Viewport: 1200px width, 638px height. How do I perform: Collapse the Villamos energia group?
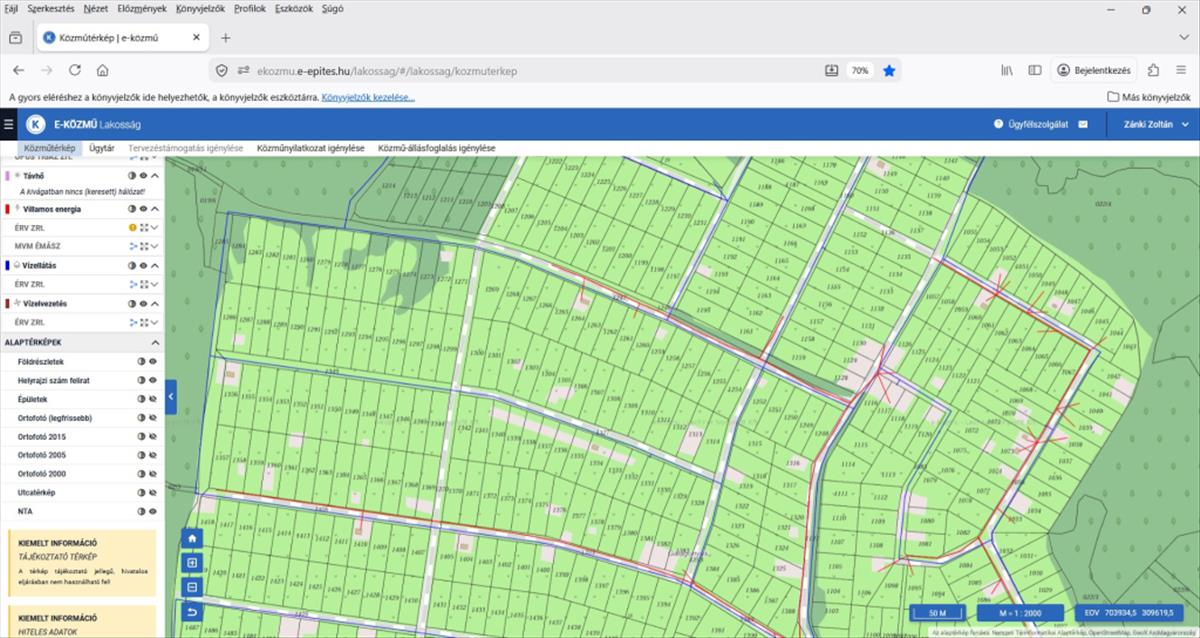click(x=155, y=209)
